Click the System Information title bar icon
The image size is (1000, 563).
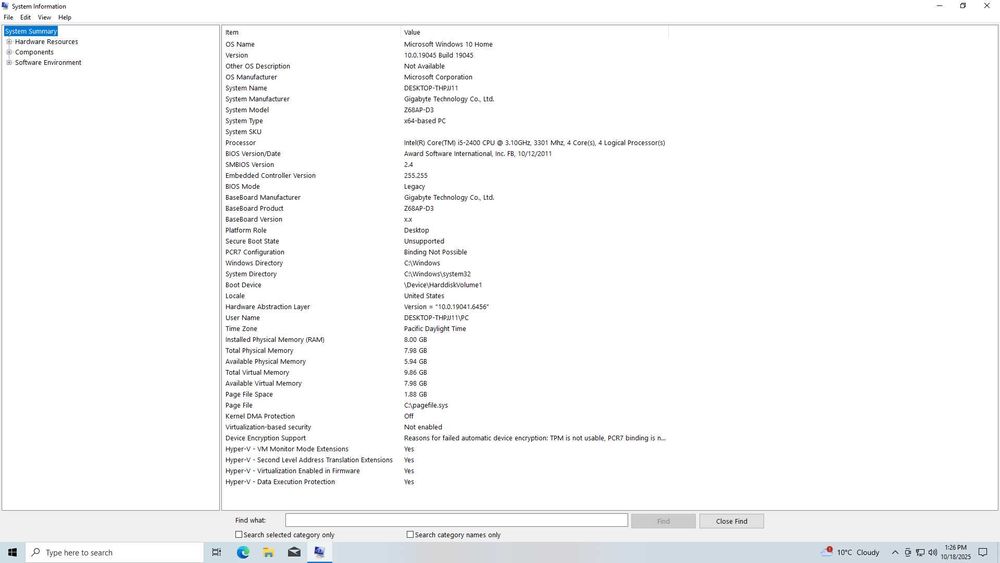(x=5, y=6)
